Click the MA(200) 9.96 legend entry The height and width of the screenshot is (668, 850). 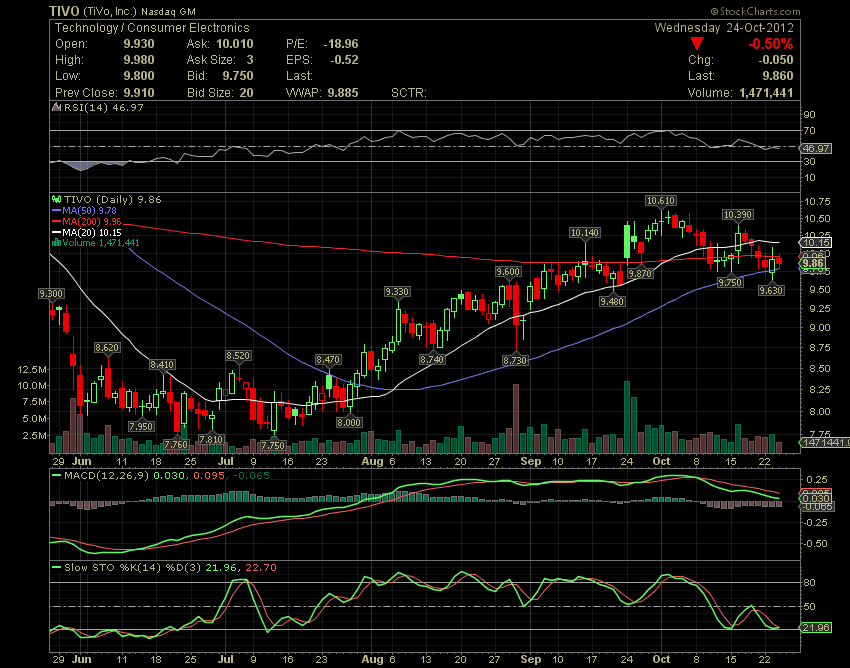coord(87,222)
